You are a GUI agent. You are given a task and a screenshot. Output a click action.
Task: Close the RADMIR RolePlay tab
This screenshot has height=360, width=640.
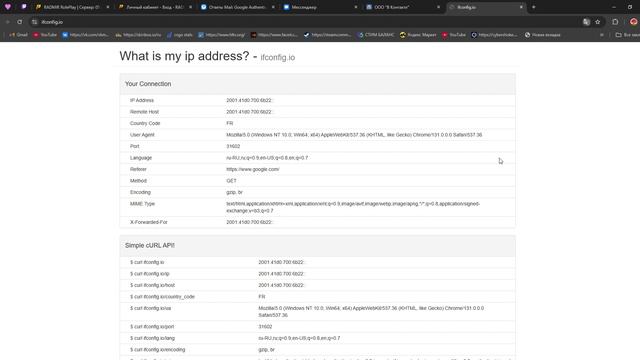click(x=108, y=7)
